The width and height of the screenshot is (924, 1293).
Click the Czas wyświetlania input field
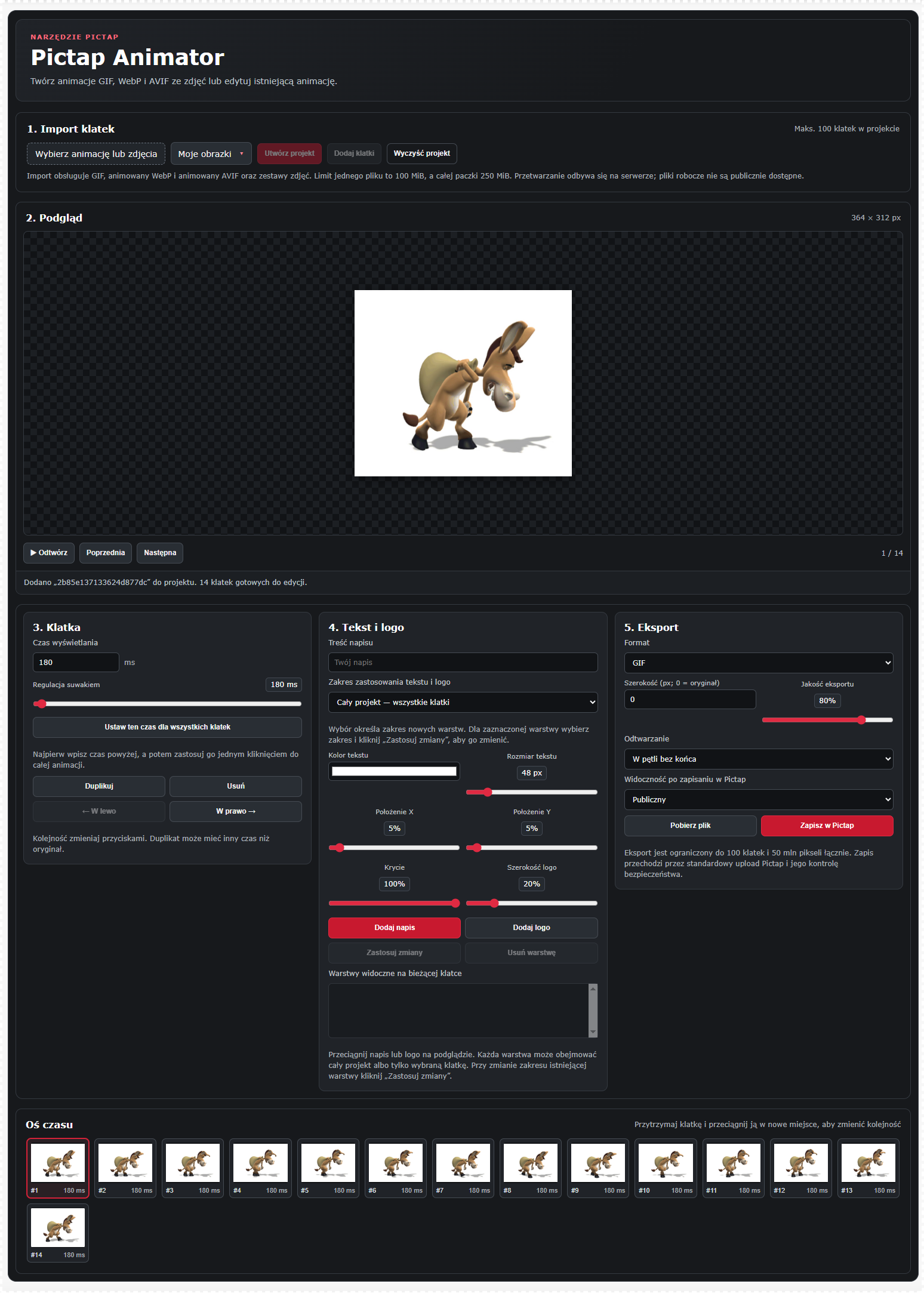point(76,662)
